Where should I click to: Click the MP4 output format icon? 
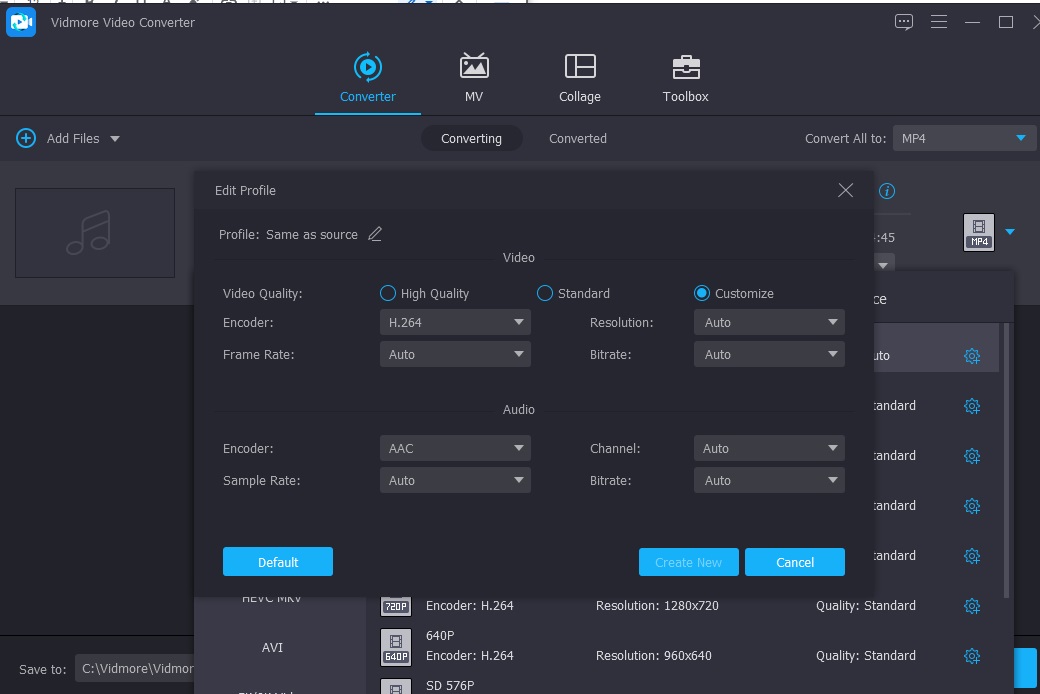978,232
